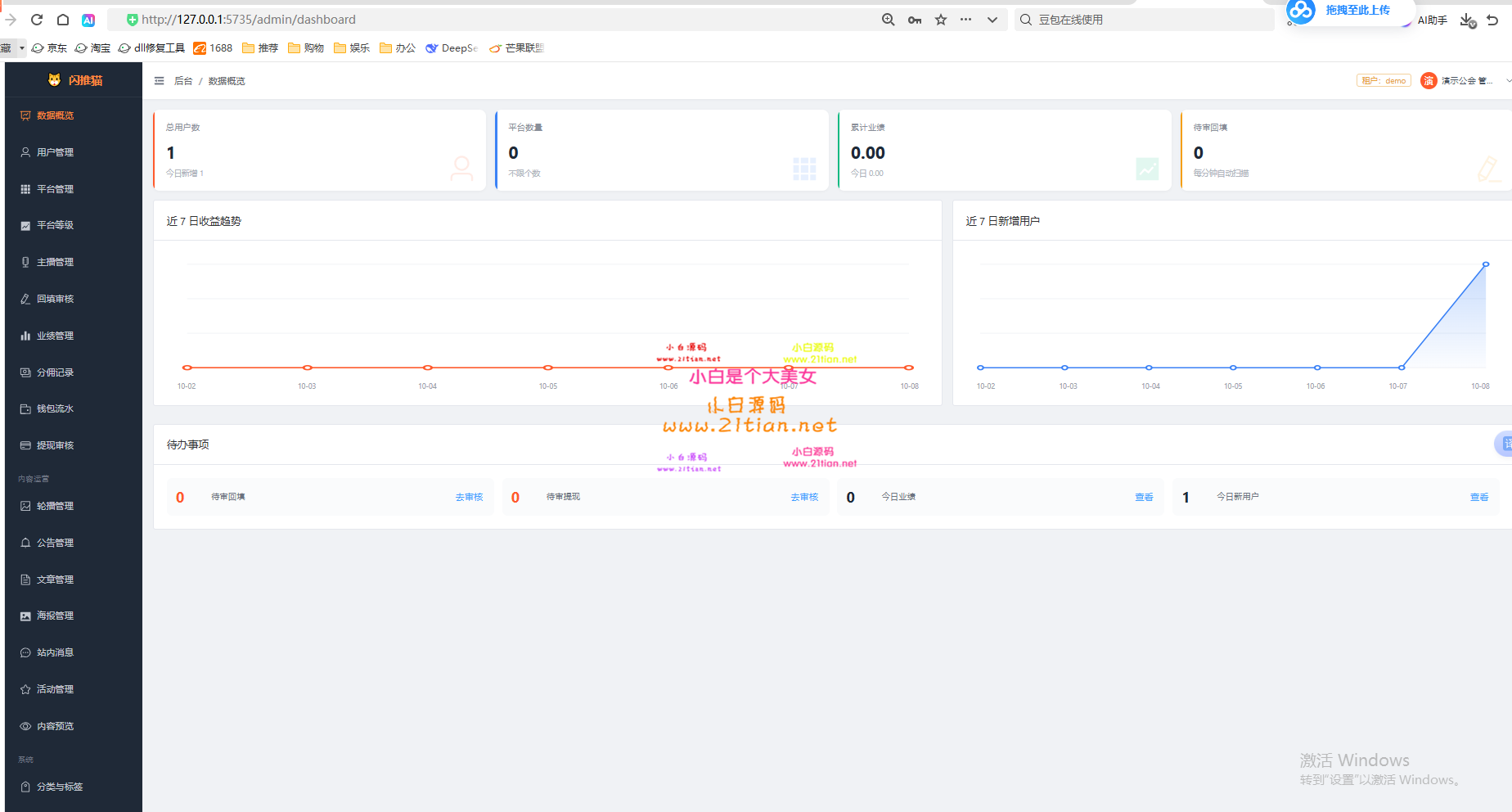Open the 淘宝 bookmark
Screen dimensions: 1512x812
click(92, 48)
